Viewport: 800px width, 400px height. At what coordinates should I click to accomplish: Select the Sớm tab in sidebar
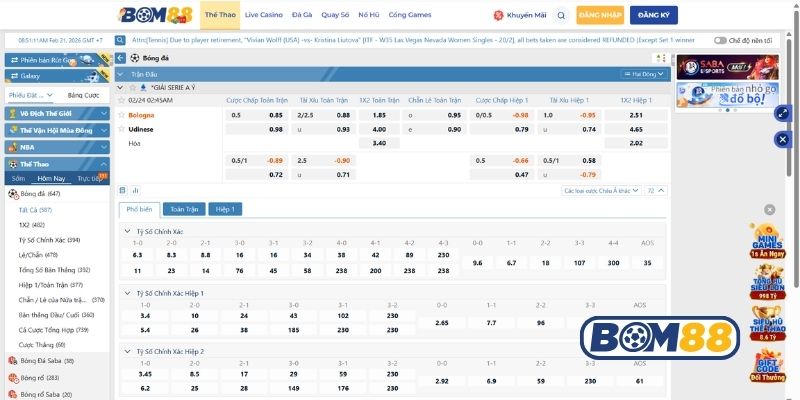tap(18, 179)
